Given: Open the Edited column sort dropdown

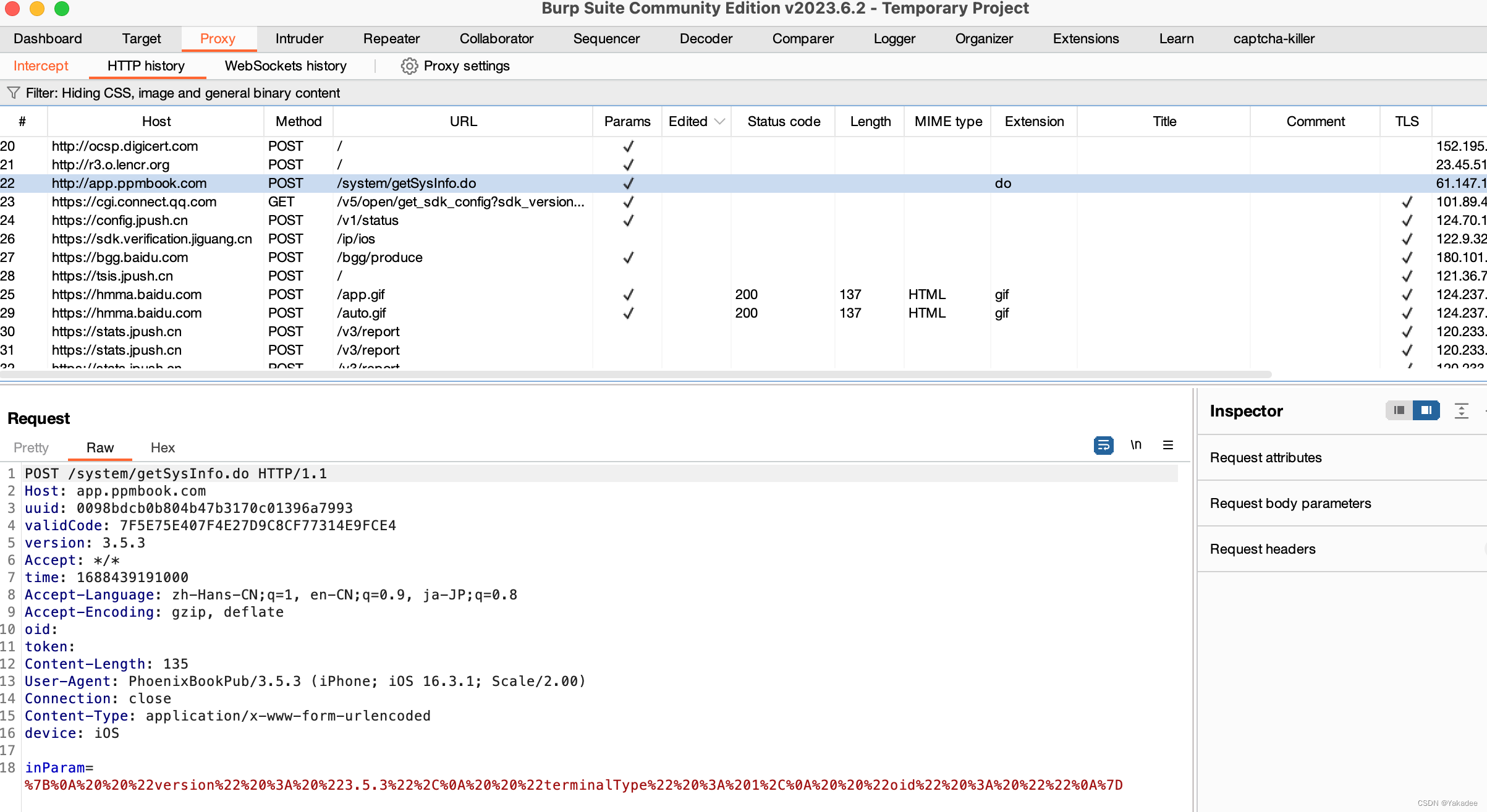Looking at the screenshot, I should point(719,121).
